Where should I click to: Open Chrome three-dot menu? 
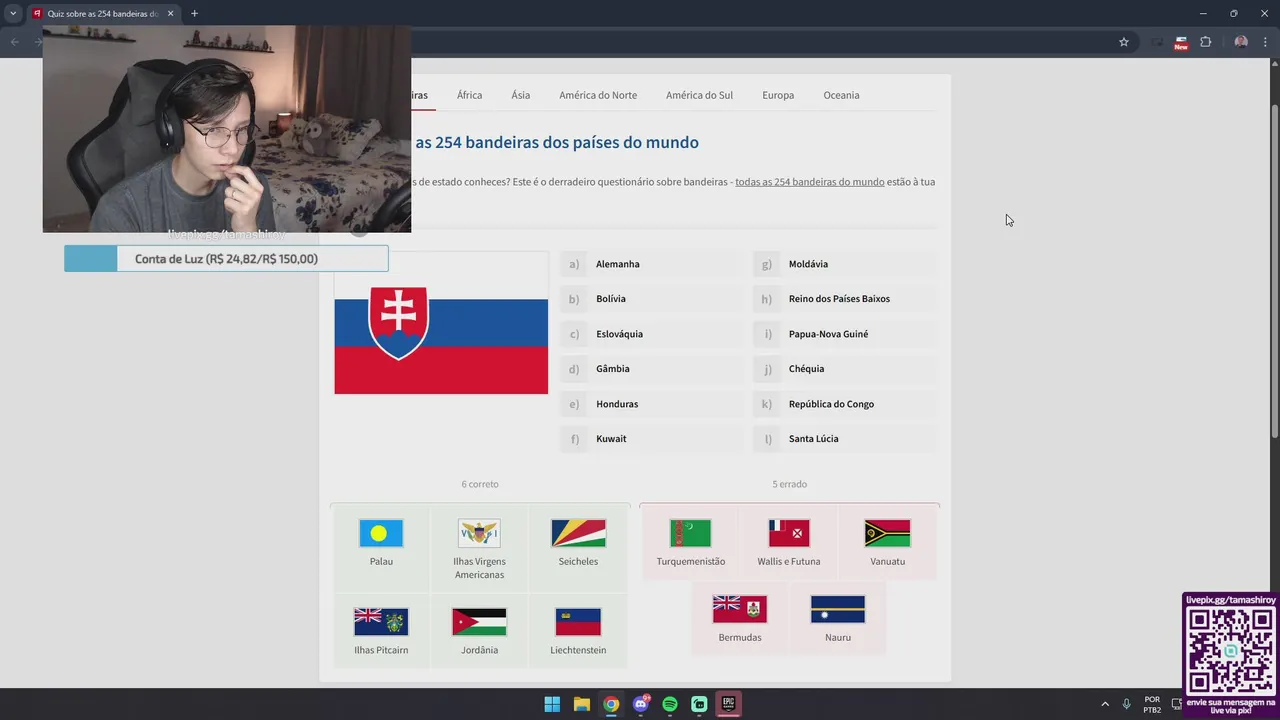point(1265,42)
